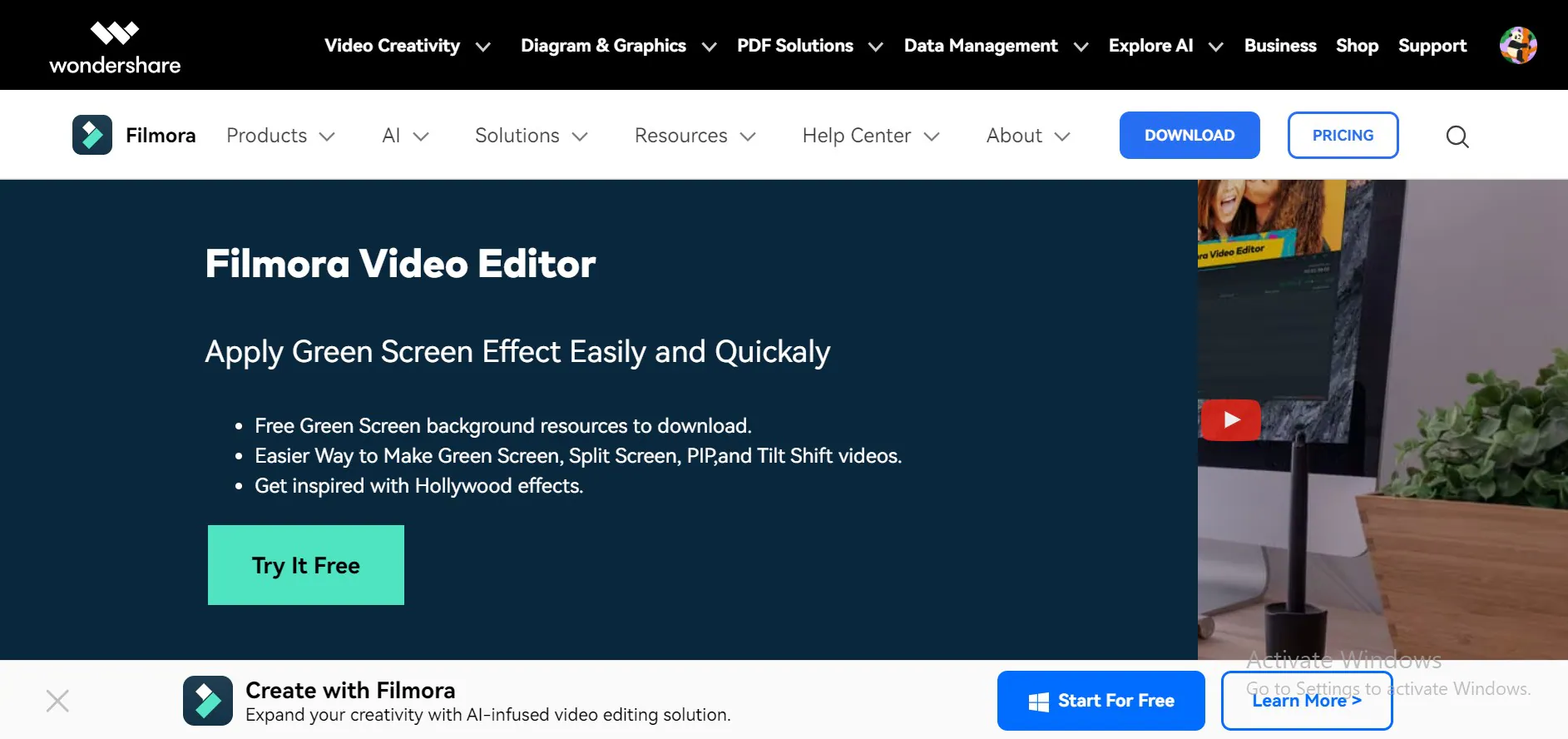Screen dimensions: 1568x739
Task: Expand the Explore AI chevron
Action: pos(1215,47)
